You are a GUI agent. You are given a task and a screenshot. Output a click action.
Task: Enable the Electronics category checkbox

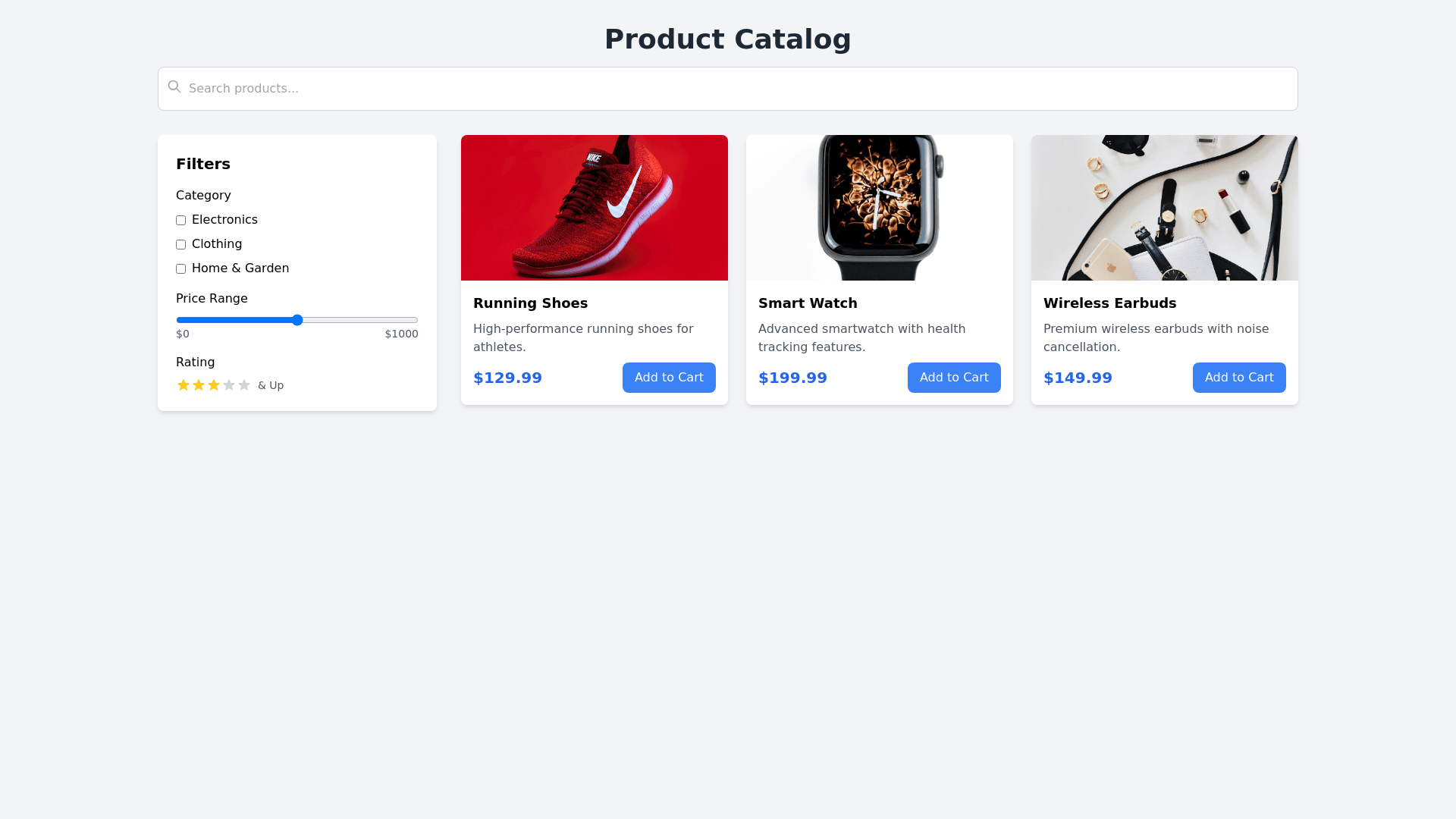pyautogui.click(x=181, y=221)
